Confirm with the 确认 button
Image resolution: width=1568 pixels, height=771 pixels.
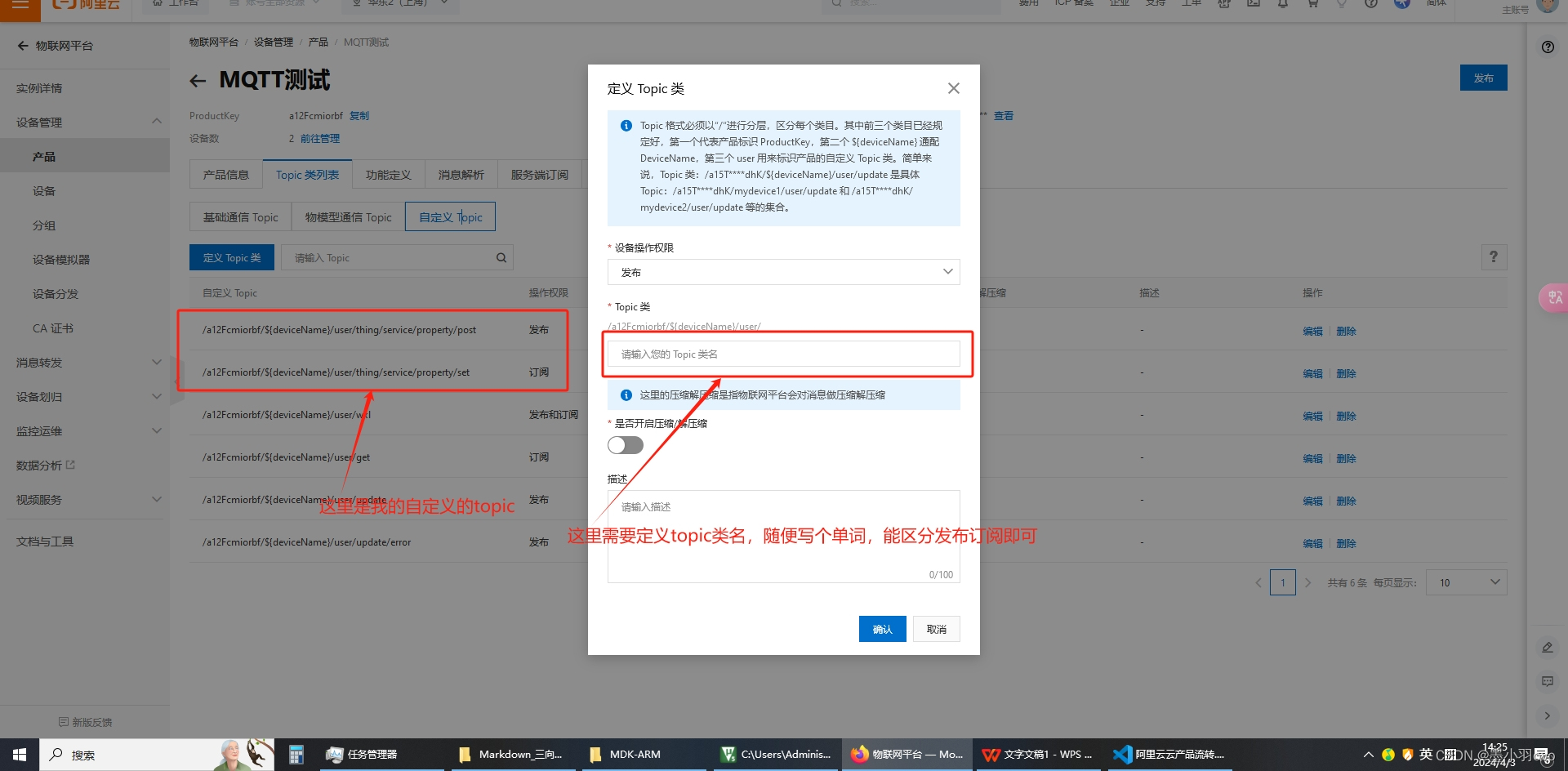point(882,629)
